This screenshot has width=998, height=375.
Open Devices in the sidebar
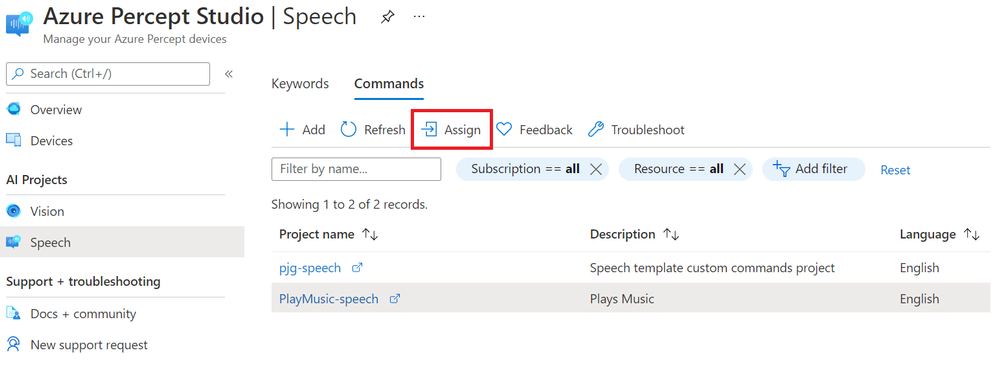(52, 141)
